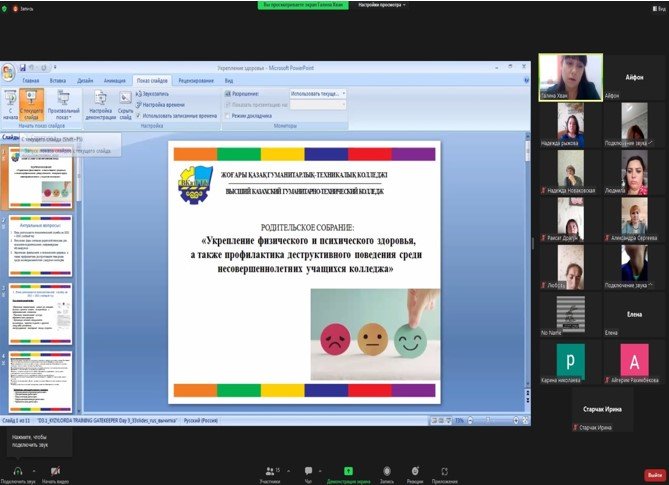The image size is (669, 485).
Task: Click red Выйти leave button
Action: pos(655,475)
